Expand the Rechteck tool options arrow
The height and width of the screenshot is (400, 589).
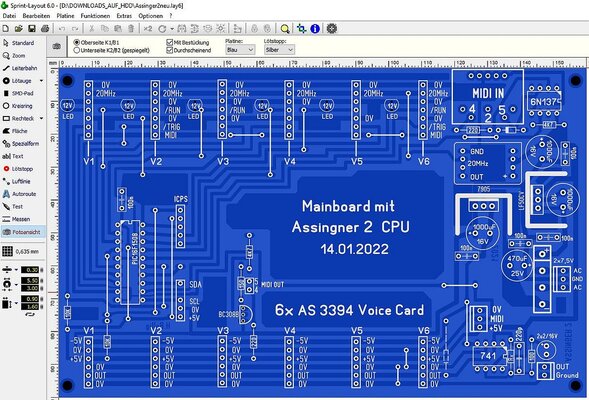click(42, 118)
